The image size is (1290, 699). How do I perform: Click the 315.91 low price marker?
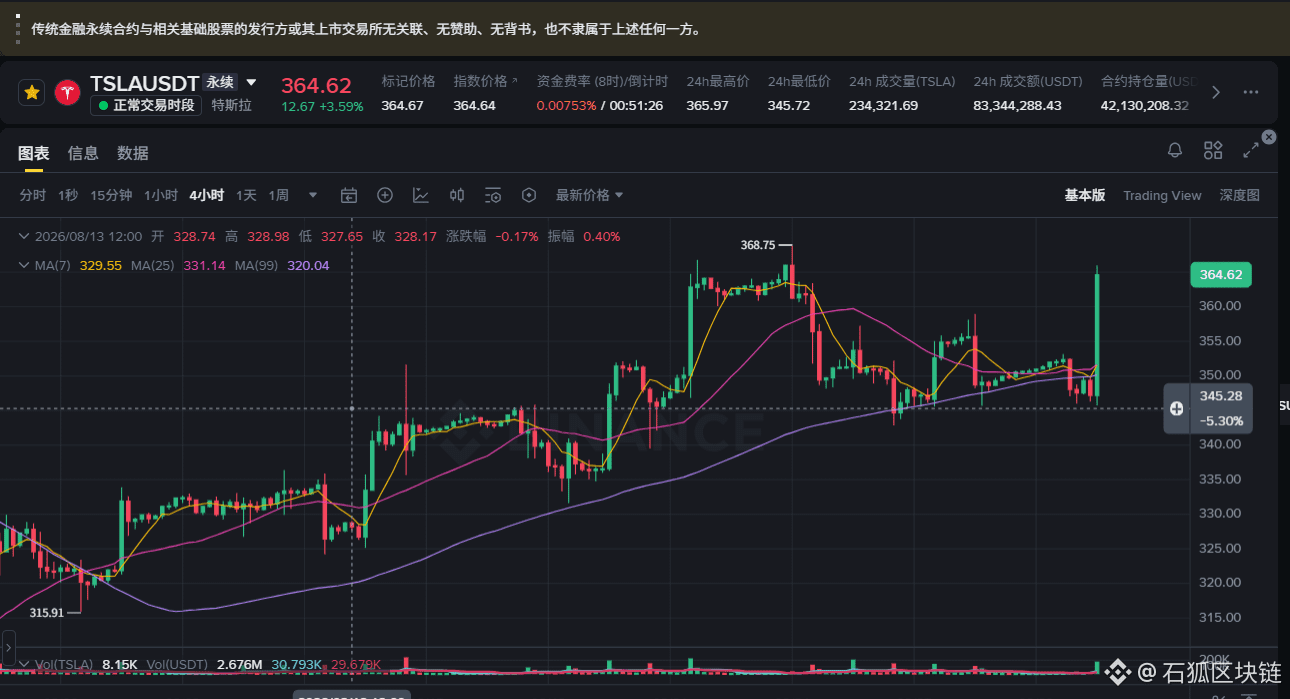[46, 612]
